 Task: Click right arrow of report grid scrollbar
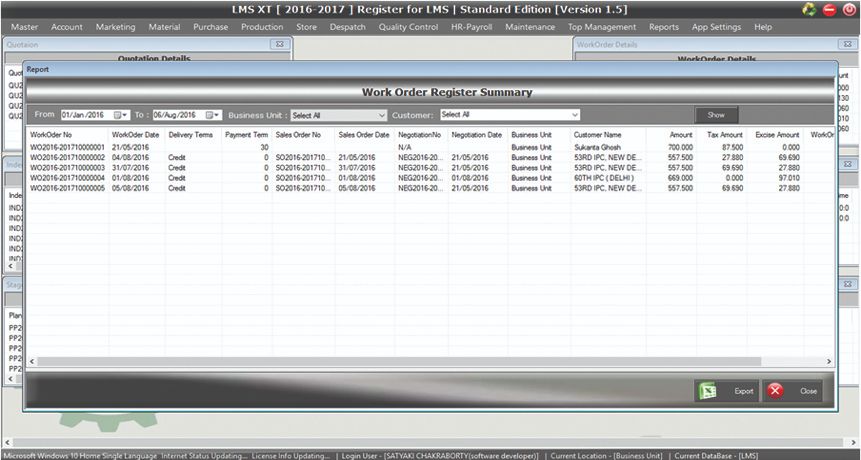829,361
